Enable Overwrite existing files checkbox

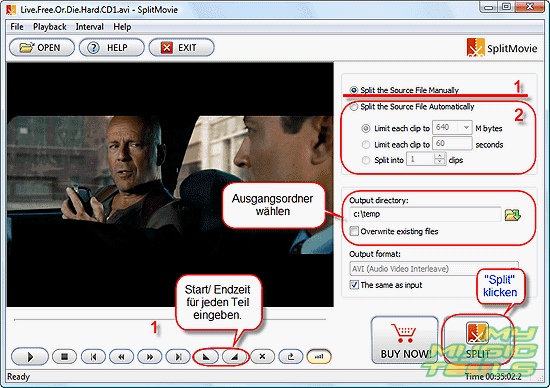[354, 231]
